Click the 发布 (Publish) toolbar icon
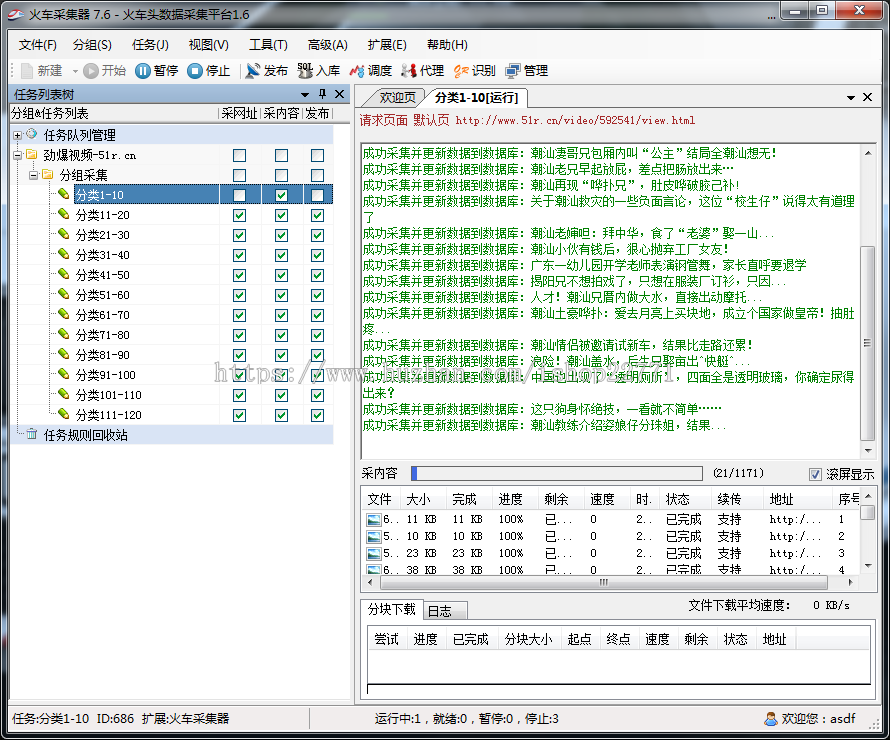This screenshot has height=740, width=890. coord(253,71)
